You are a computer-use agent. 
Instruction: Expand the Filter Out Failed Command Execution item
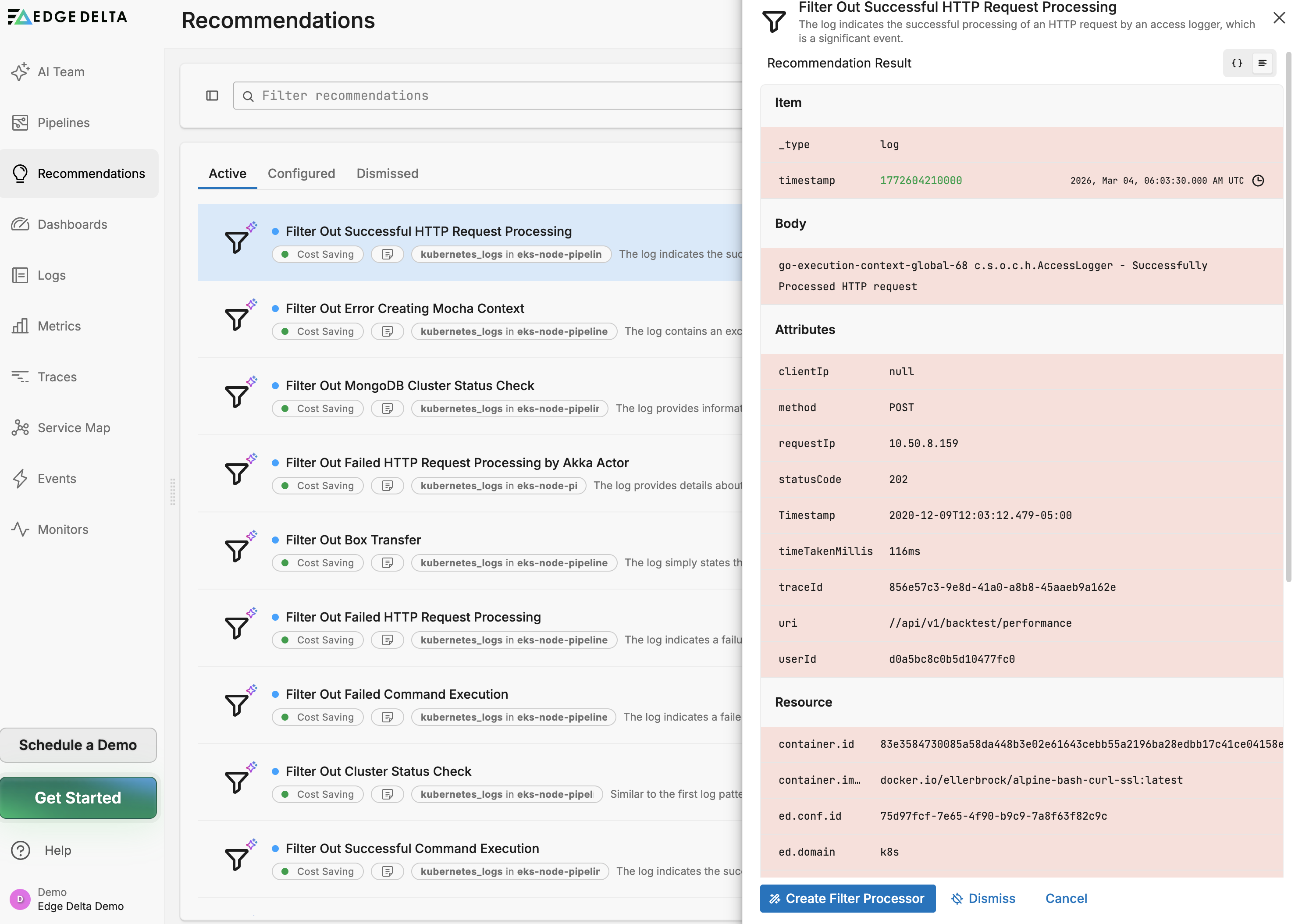(x=397, y=694)
